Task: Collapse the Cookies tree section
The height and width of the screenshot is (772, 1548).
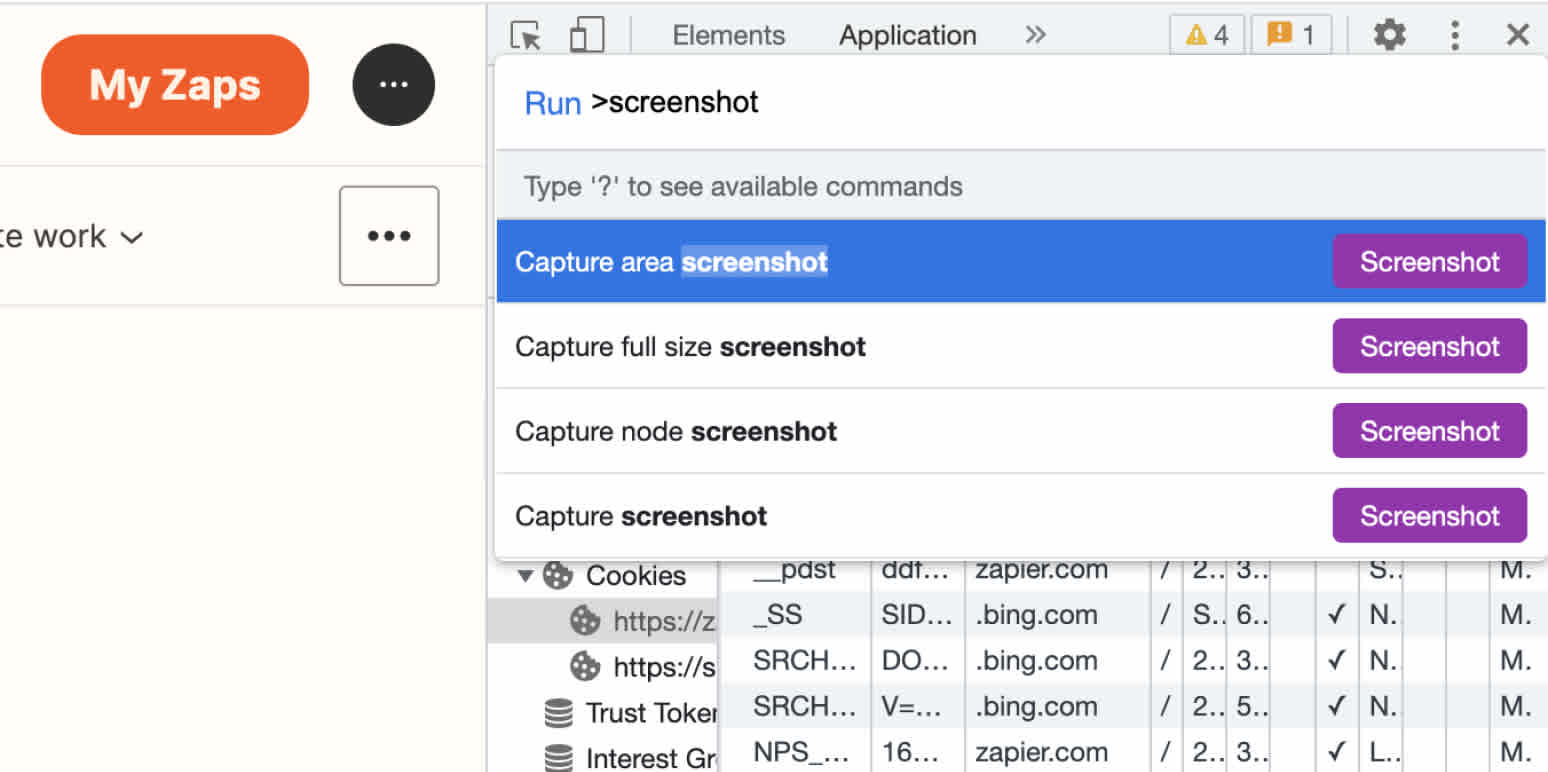Action: pyautogui.click(x=524, y=575)
